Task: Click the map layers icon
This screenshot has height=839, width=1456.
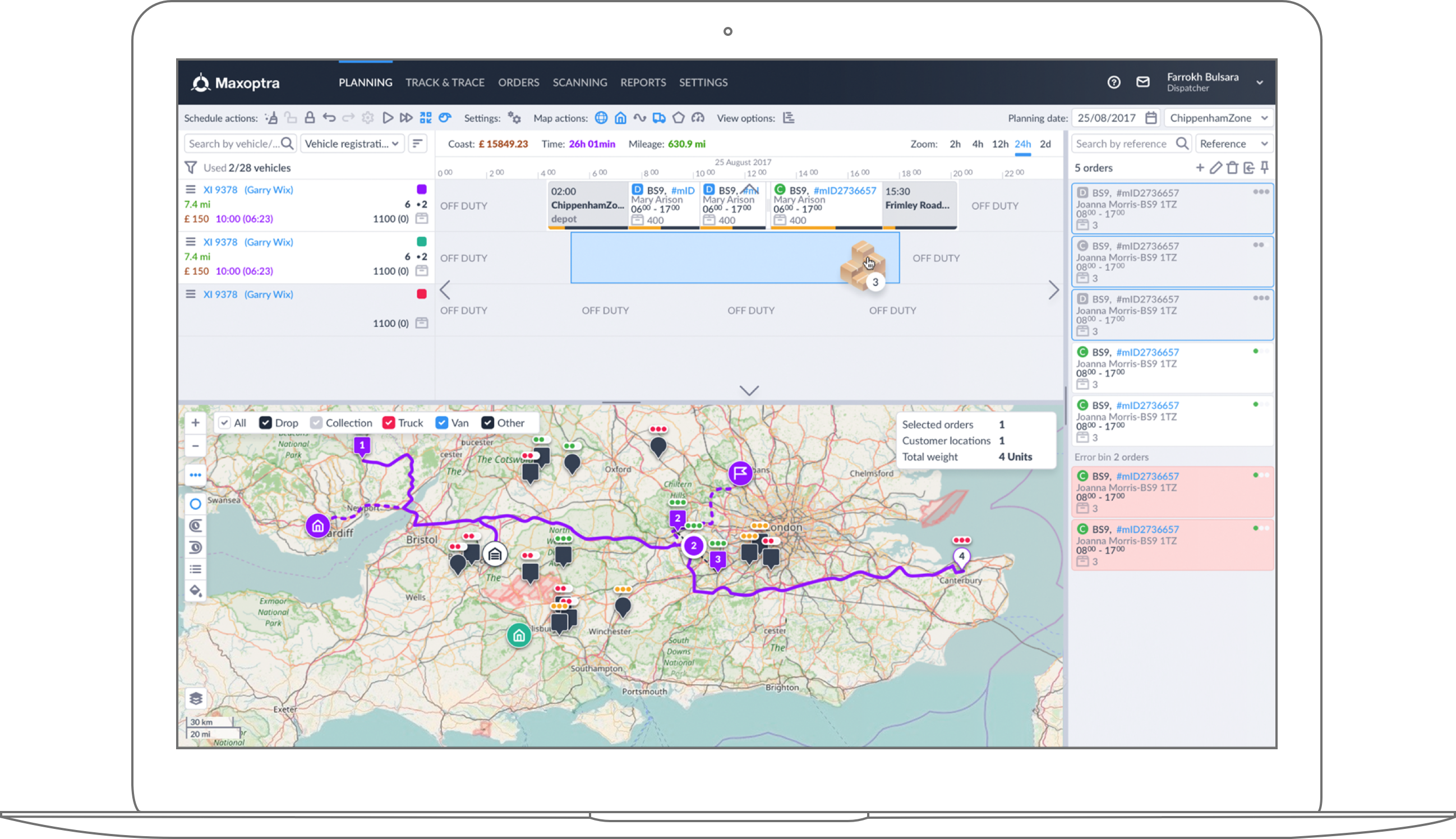Action: click(x=195, y=698)
